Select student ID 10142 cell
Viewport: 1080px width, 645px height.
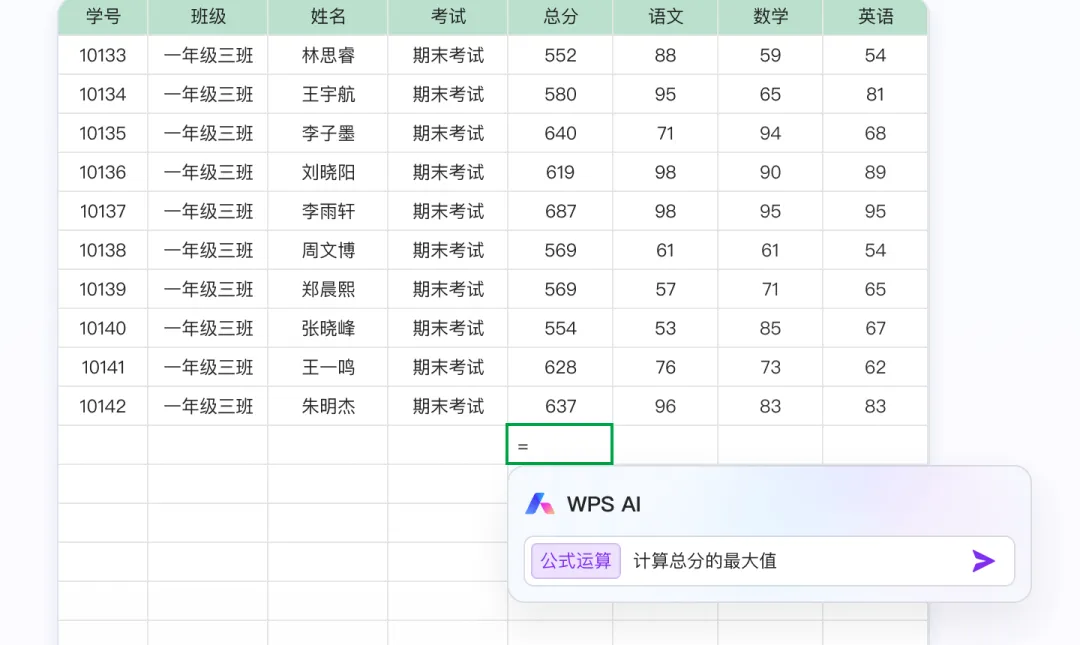[x=101, y=406]
